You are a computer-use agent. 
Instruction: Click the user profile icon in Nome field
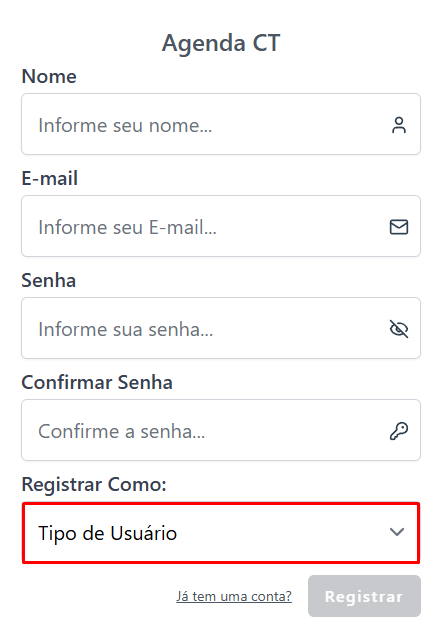(x=398, y=125)
